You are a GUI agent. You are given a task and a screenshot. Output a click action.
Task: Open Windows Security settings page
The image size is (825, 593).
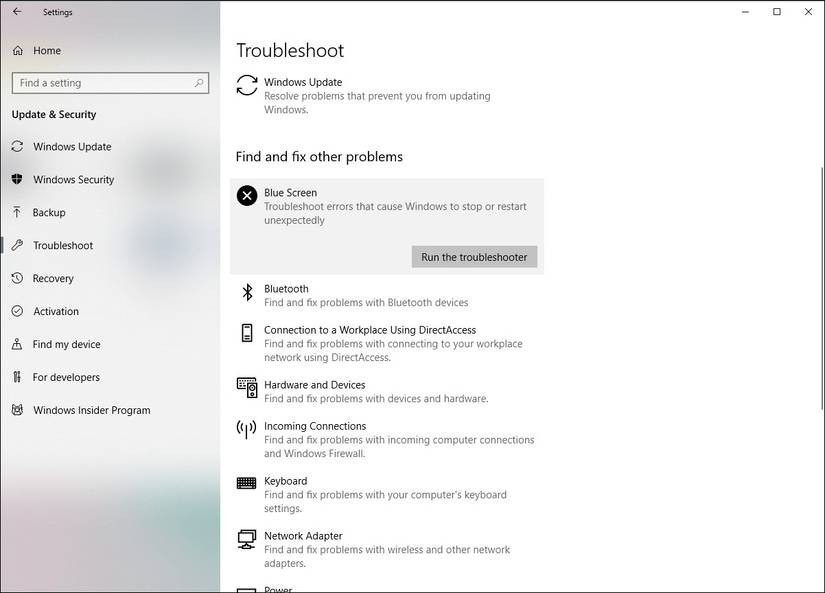[x=74, y=179]
